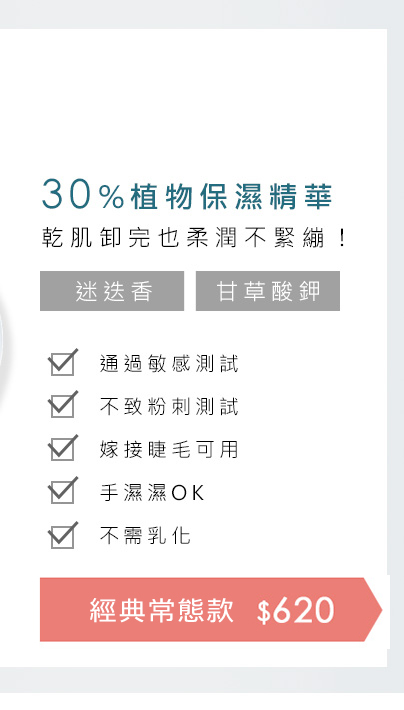Image resolution: width=404 pixels, height=710 pixels.
Task: Click the checkmark beside 手濕濕OK
Action: click(63, 490)
